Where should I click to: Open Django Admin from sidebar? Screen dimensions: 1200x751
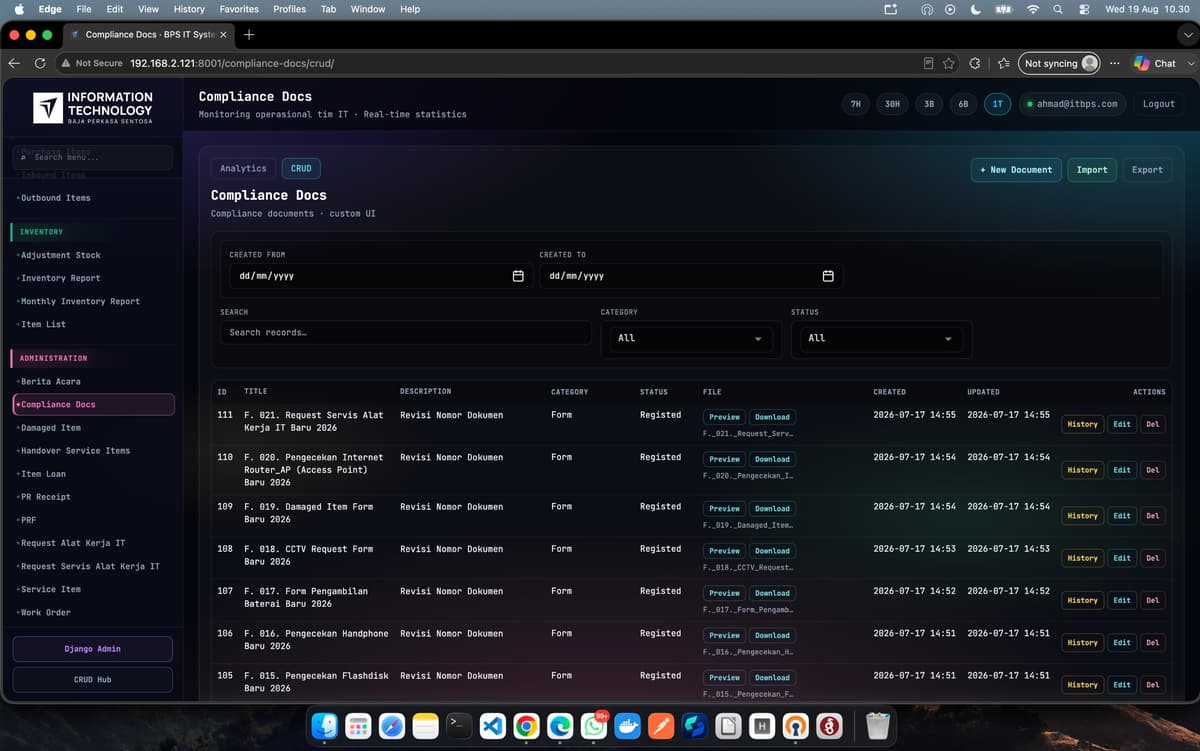click(92, 649)
